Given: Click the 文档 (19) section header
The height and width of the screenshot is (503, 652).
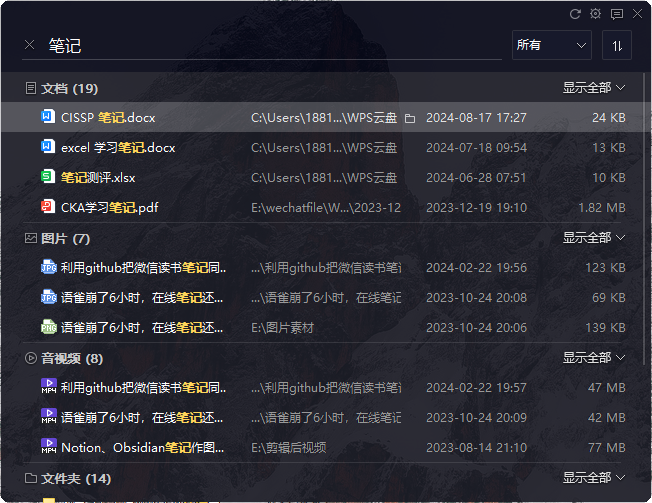Looking at the screenshot, I should click(69, 88).
